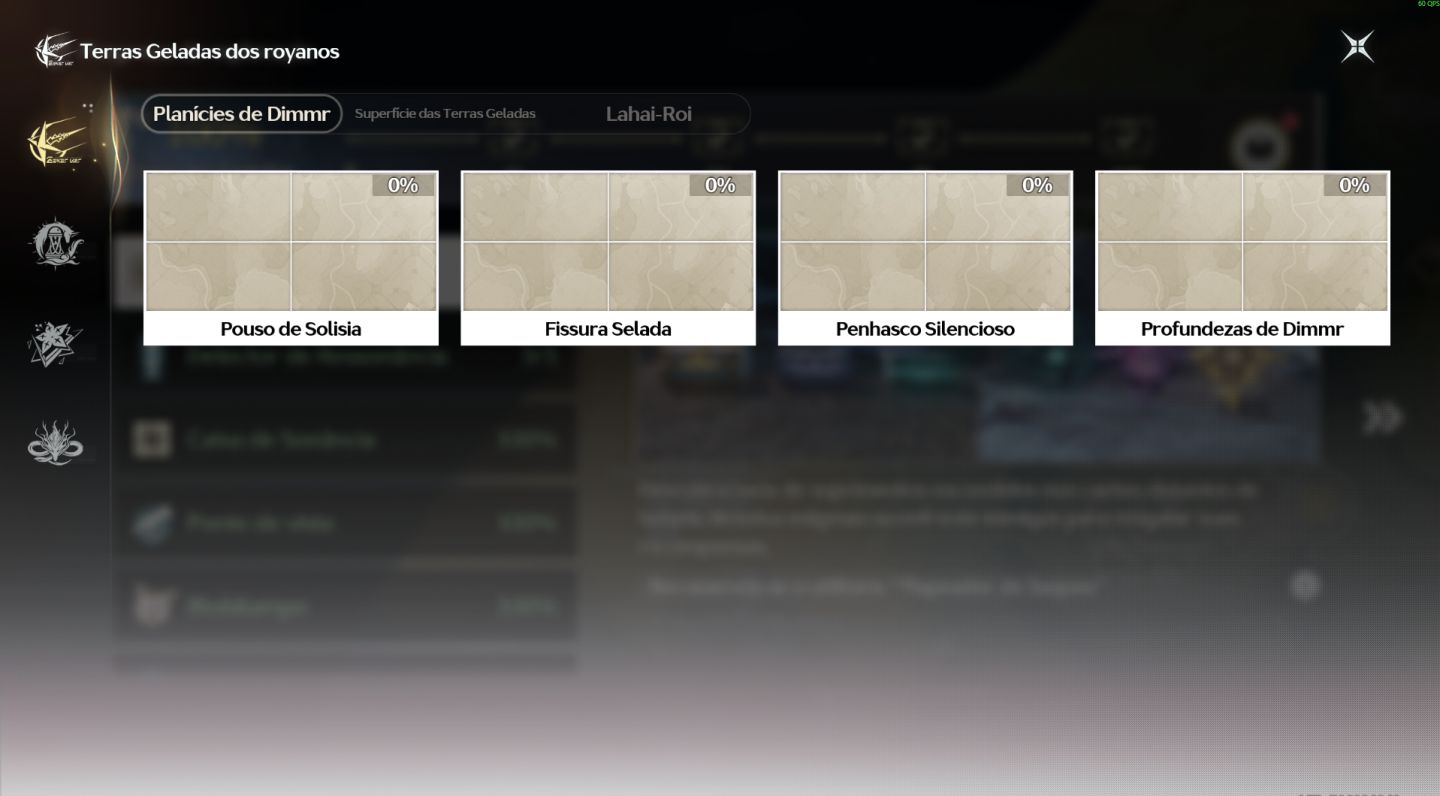This screenshot has width=1440, height=796.
Task: Click the 0% badge on Fissura Selada
Action: click(720, 185)
